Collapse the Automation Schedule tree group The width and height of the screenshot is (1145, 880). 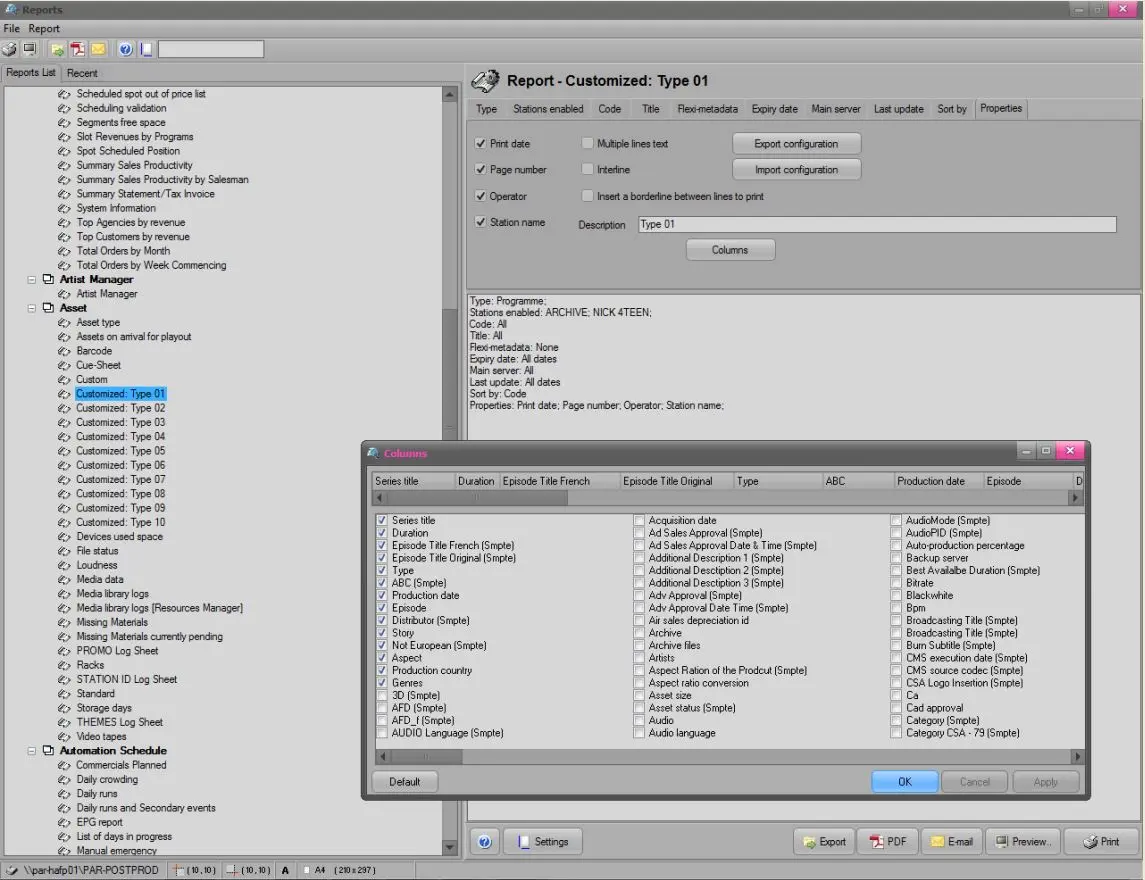tap(32, 751)
